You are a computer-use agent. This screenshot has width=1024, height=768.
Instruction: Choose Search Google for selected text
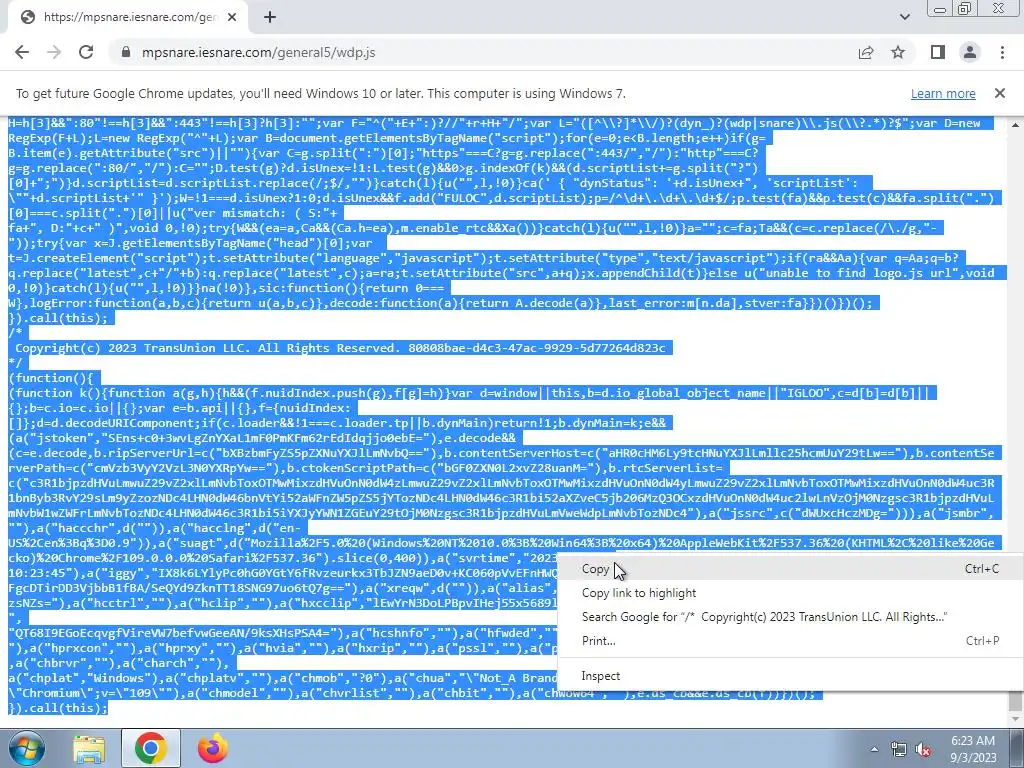click(790, 616)
